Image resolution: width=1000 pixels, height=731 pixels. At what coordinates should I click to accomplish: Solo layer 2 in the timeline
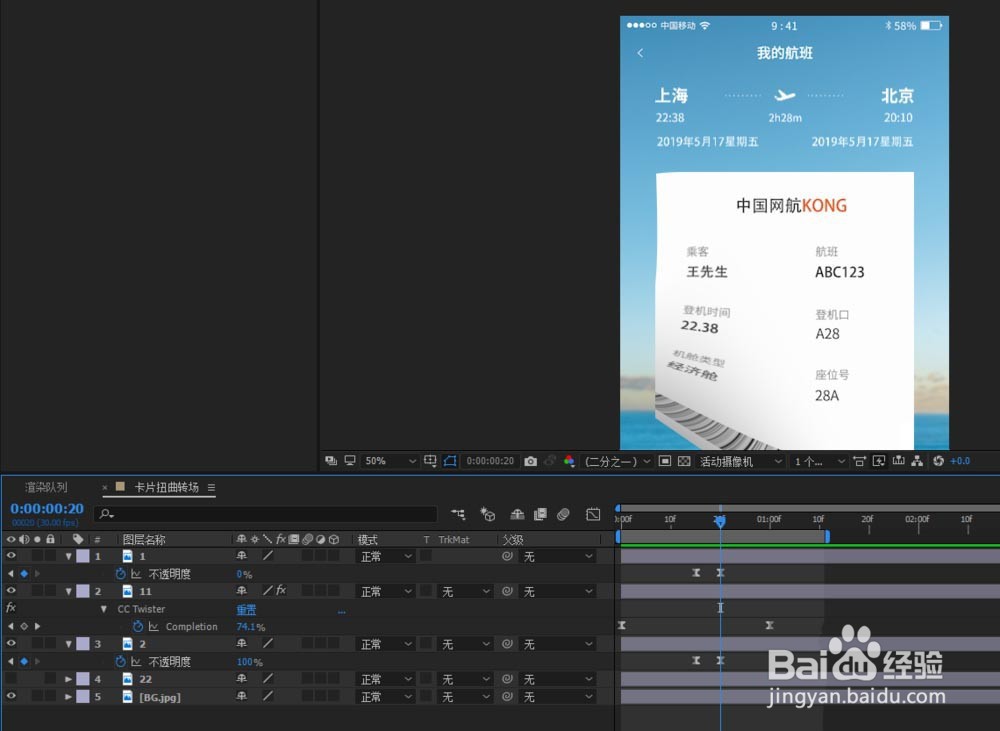[x=38, y=643]
